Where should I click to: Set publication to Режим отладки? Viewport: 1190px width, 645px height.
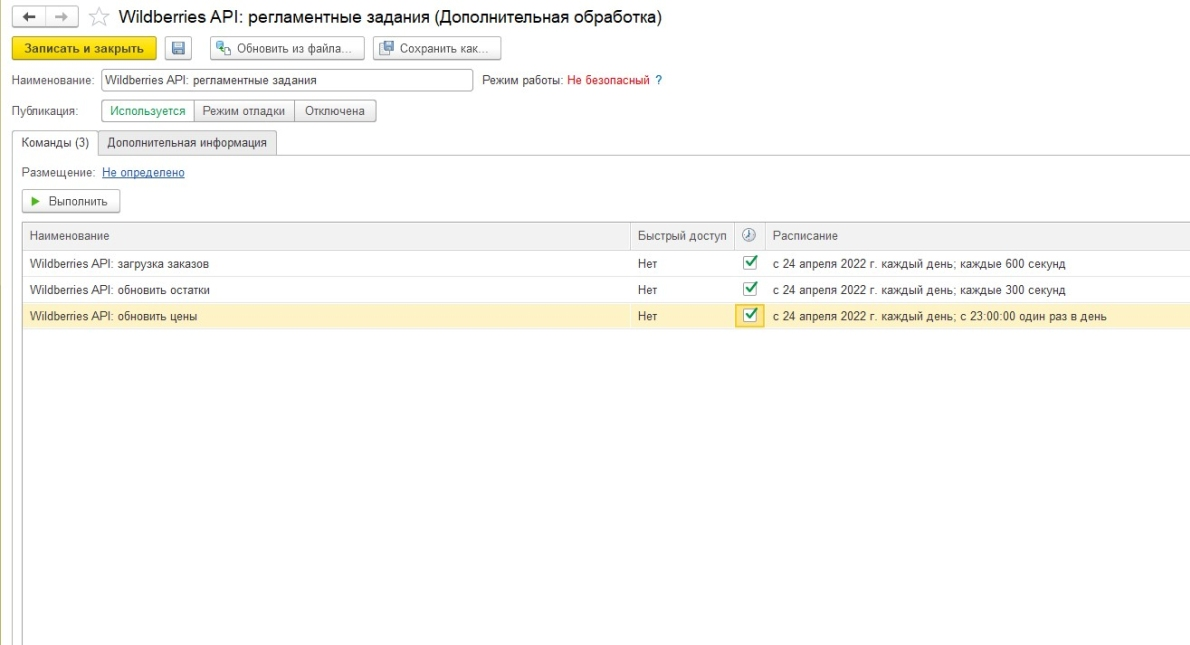coord(244,111)
